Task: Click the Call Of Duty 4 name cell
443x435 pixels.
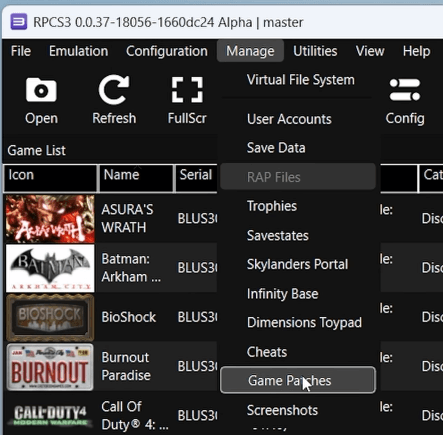Action: click(x=135, y=415)
